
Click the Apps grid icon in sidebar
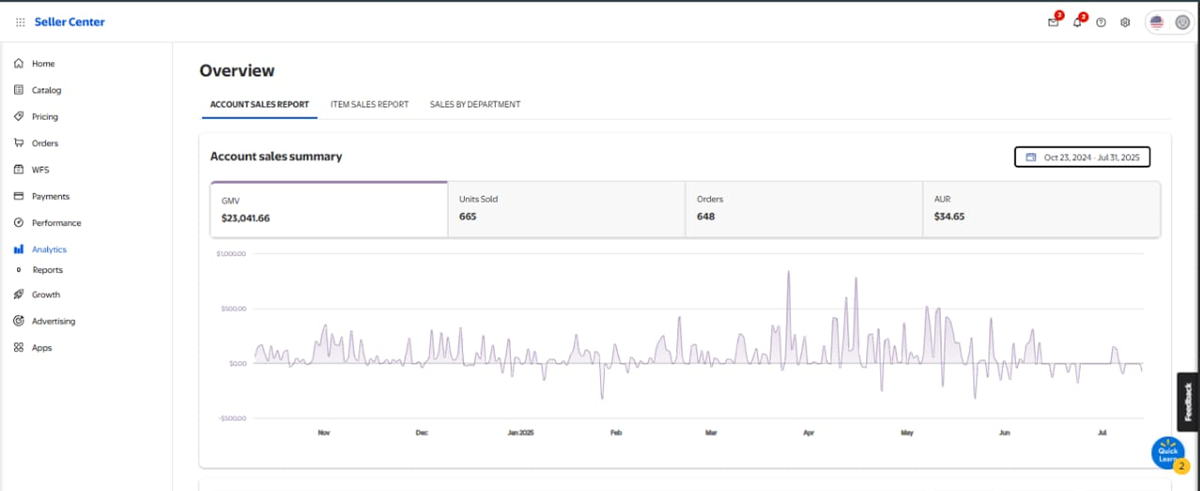[19, 348]
